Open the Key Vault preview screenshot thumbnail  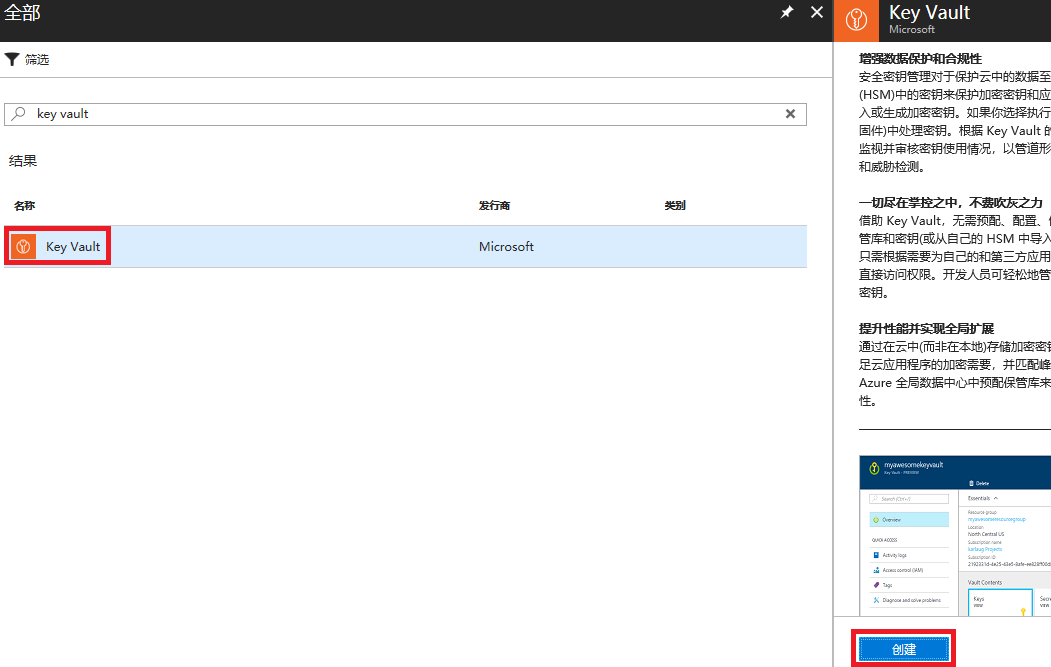[x=955, y=536]
